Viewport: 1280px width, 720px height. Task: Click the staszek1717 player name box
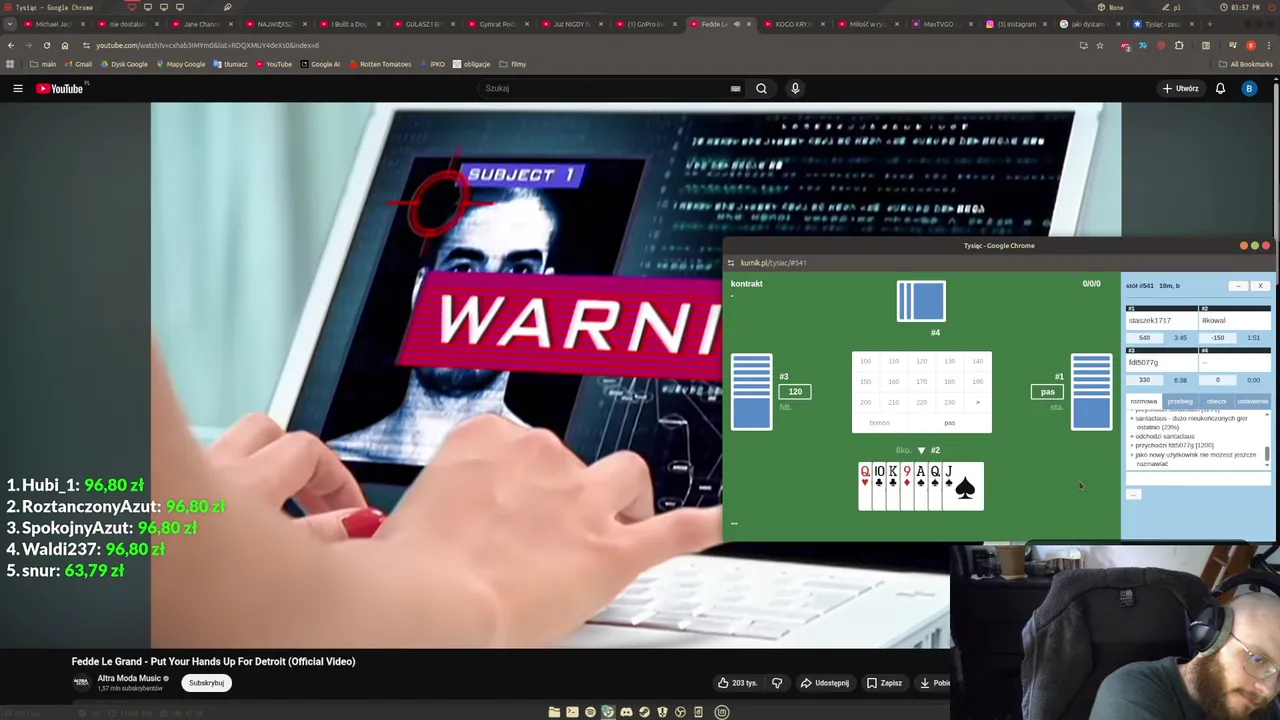pos(1162,321)
